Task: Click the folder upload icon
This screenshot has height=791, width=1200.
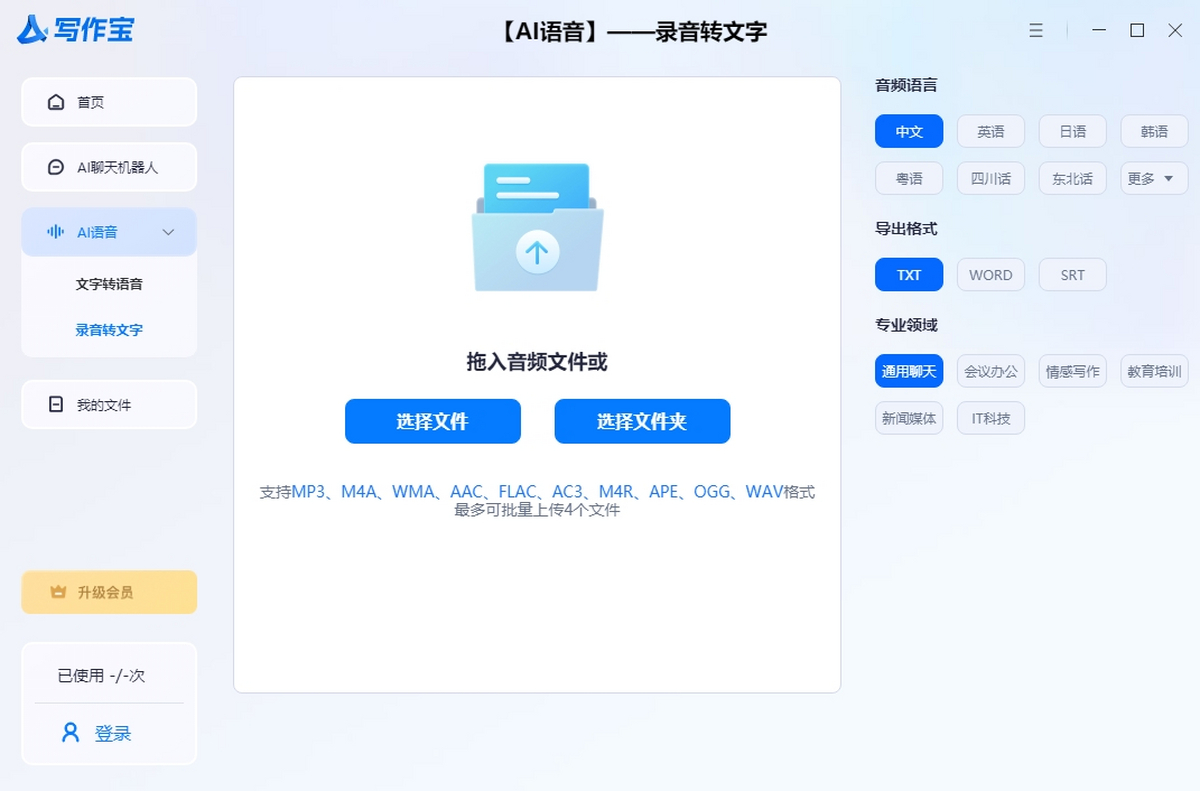Action: (537, 228)
